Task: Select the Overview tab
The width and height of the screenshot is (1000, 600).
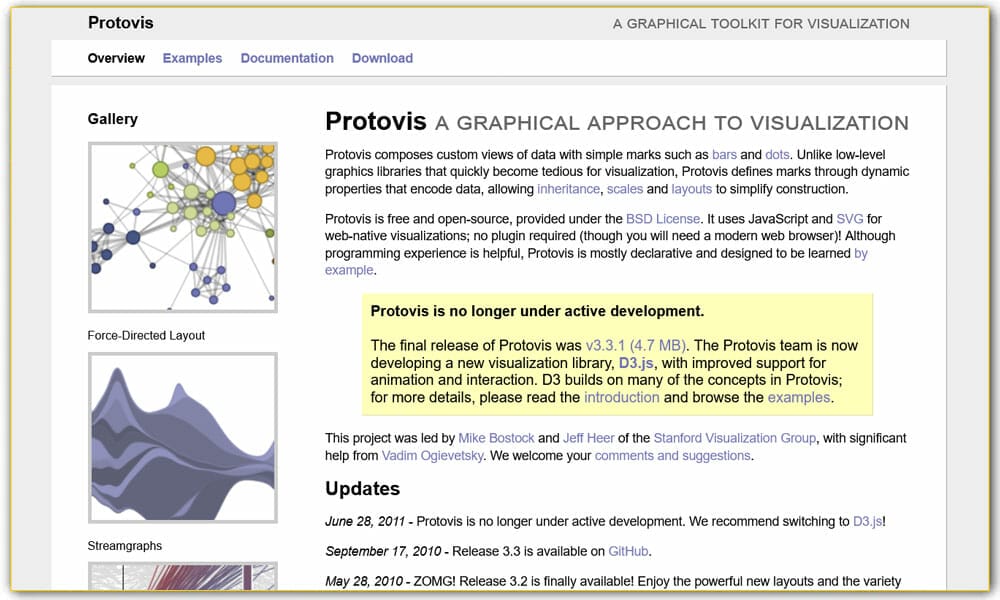Action: click(x=116, y=58)
